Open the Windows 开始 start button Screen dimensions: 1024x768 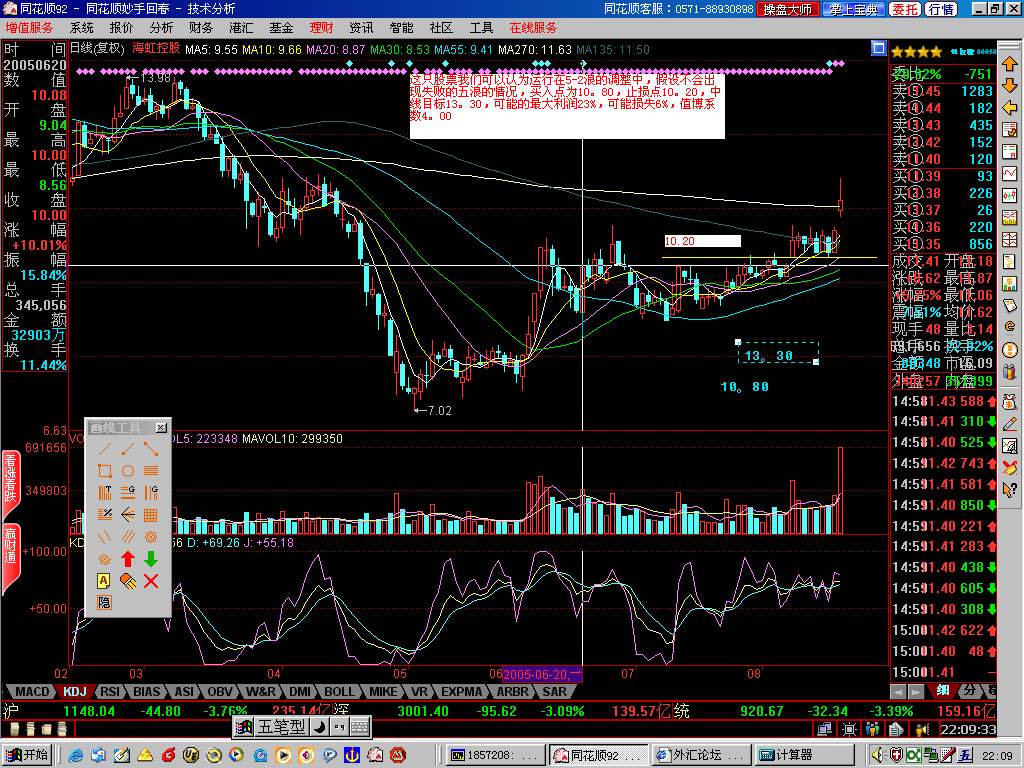pos(27,755)
